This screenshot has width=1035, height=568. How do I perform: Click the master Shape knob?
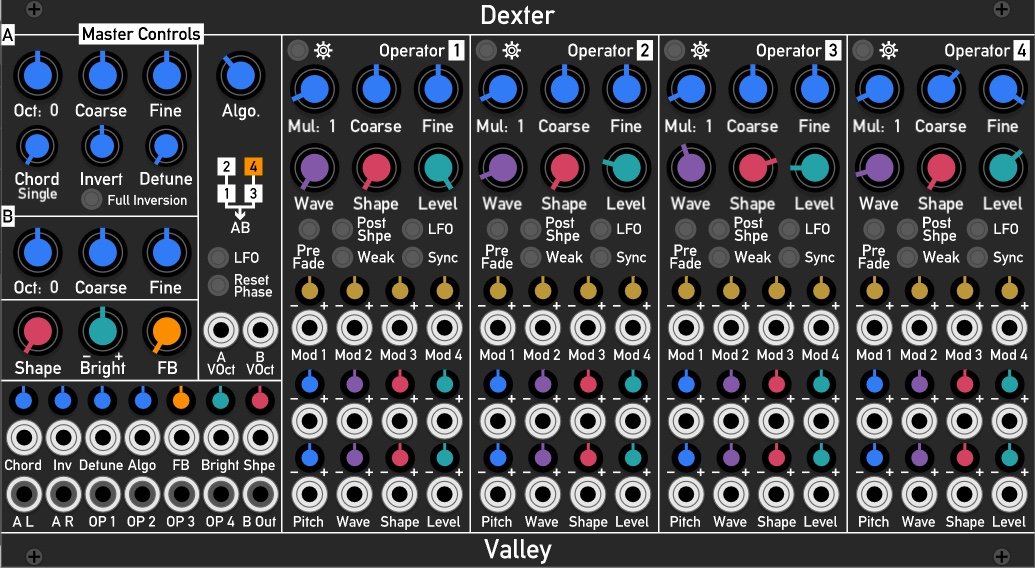[x=38, y=332]
